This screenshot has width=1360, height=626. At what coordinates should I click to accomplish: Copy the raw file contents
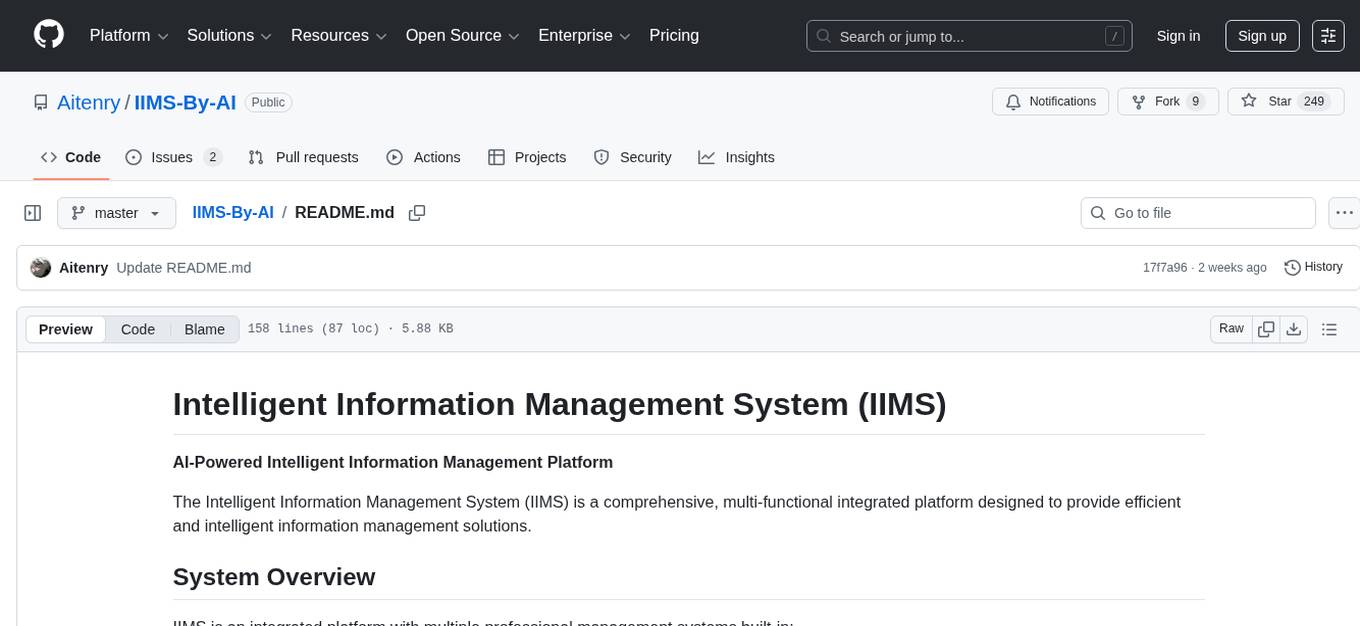pyautogui.click(x=1266, y=328)
